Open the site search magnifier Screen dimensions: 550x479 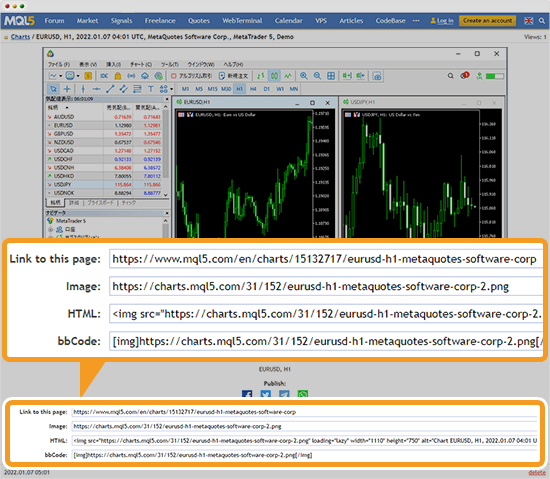[542, 21]
